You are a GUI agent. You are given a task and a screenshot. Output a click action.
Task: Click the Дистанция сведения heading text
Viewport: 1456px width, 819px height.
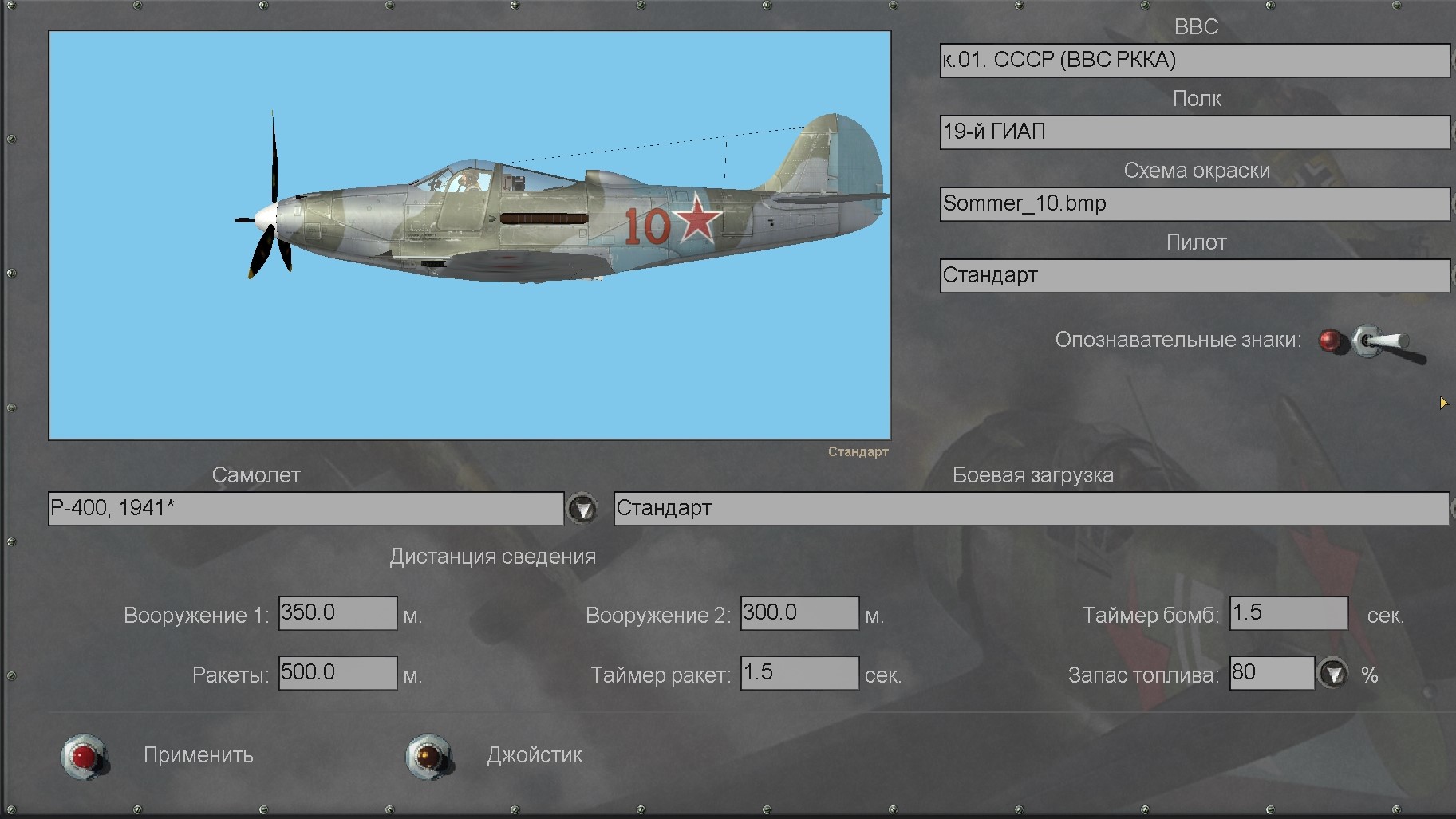tap(492, 557)
